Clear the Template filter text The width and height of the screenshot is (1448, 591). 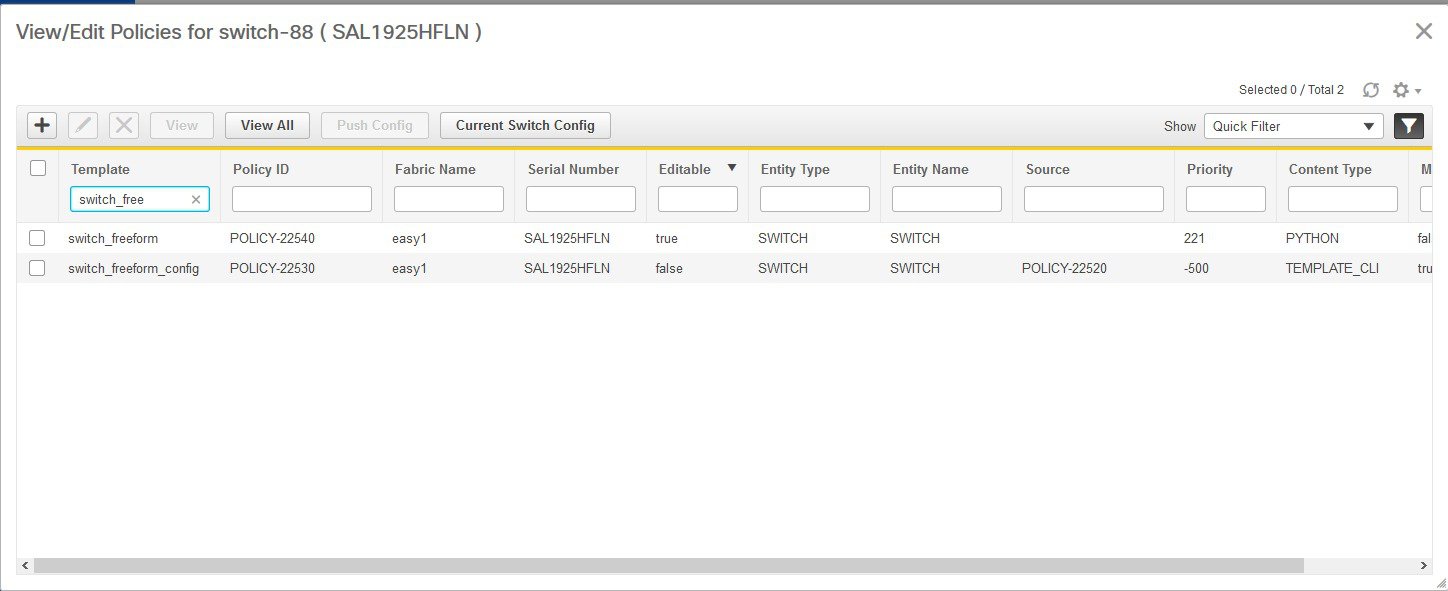point(196,199)
